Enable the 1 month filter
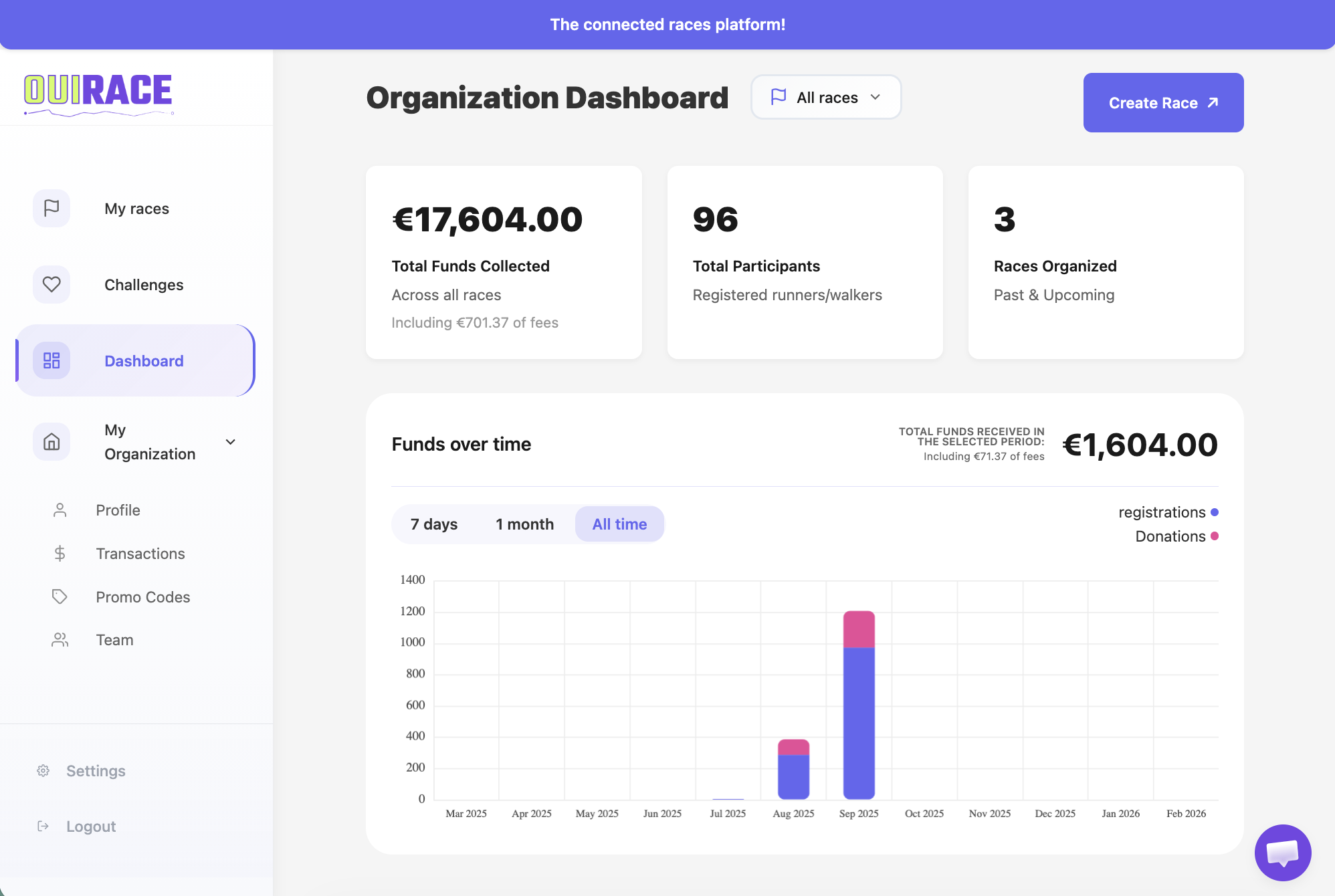 (524, 524)
